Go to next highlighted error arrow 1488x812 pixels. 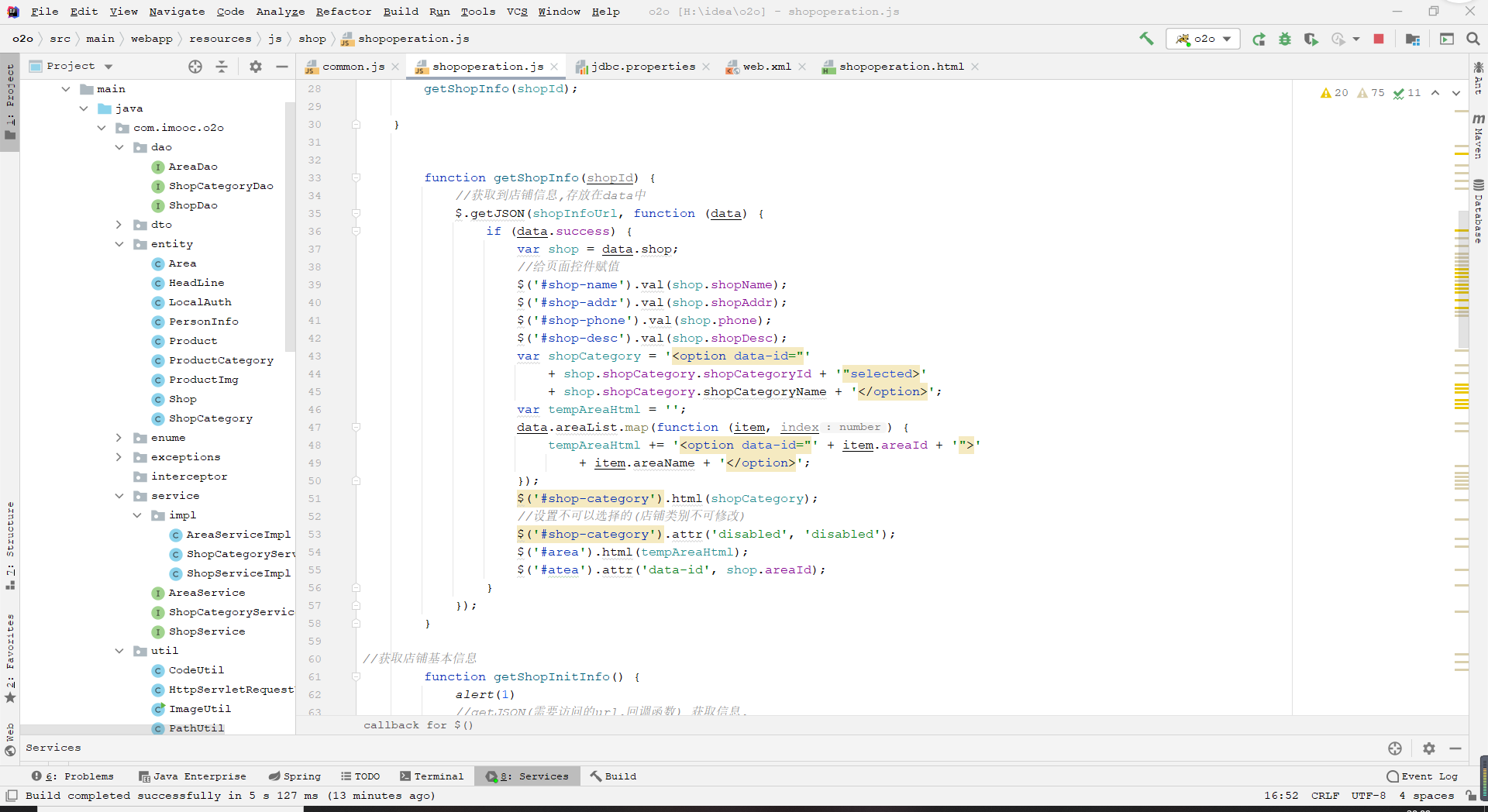click(x=1456, y=93)
